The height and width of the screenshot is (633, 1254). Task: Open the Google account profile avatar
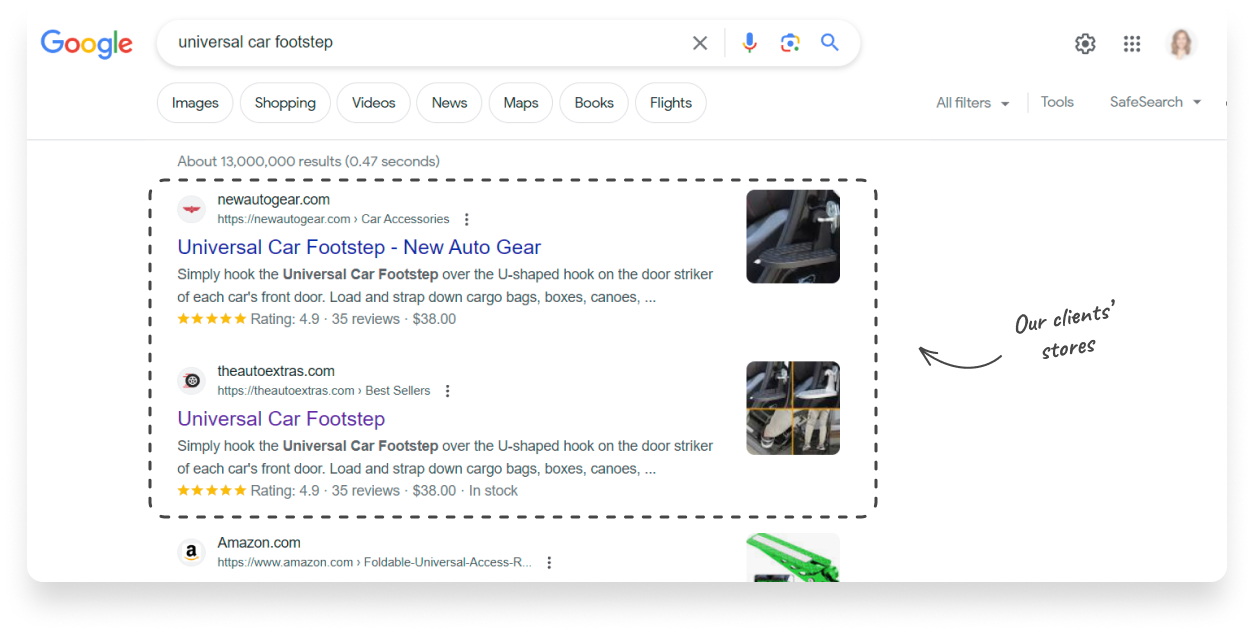(1181, 44)
